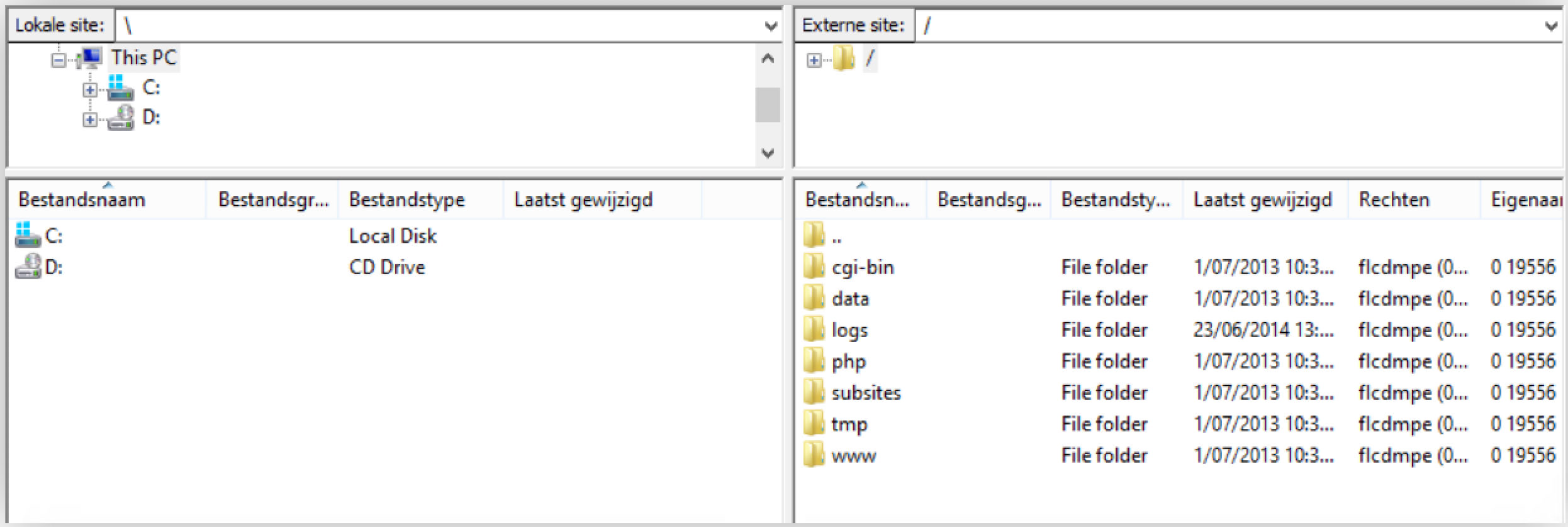Expand the remote root folder node
The width and height of the screenshot is (1568, 527).
tap(814, 60)
